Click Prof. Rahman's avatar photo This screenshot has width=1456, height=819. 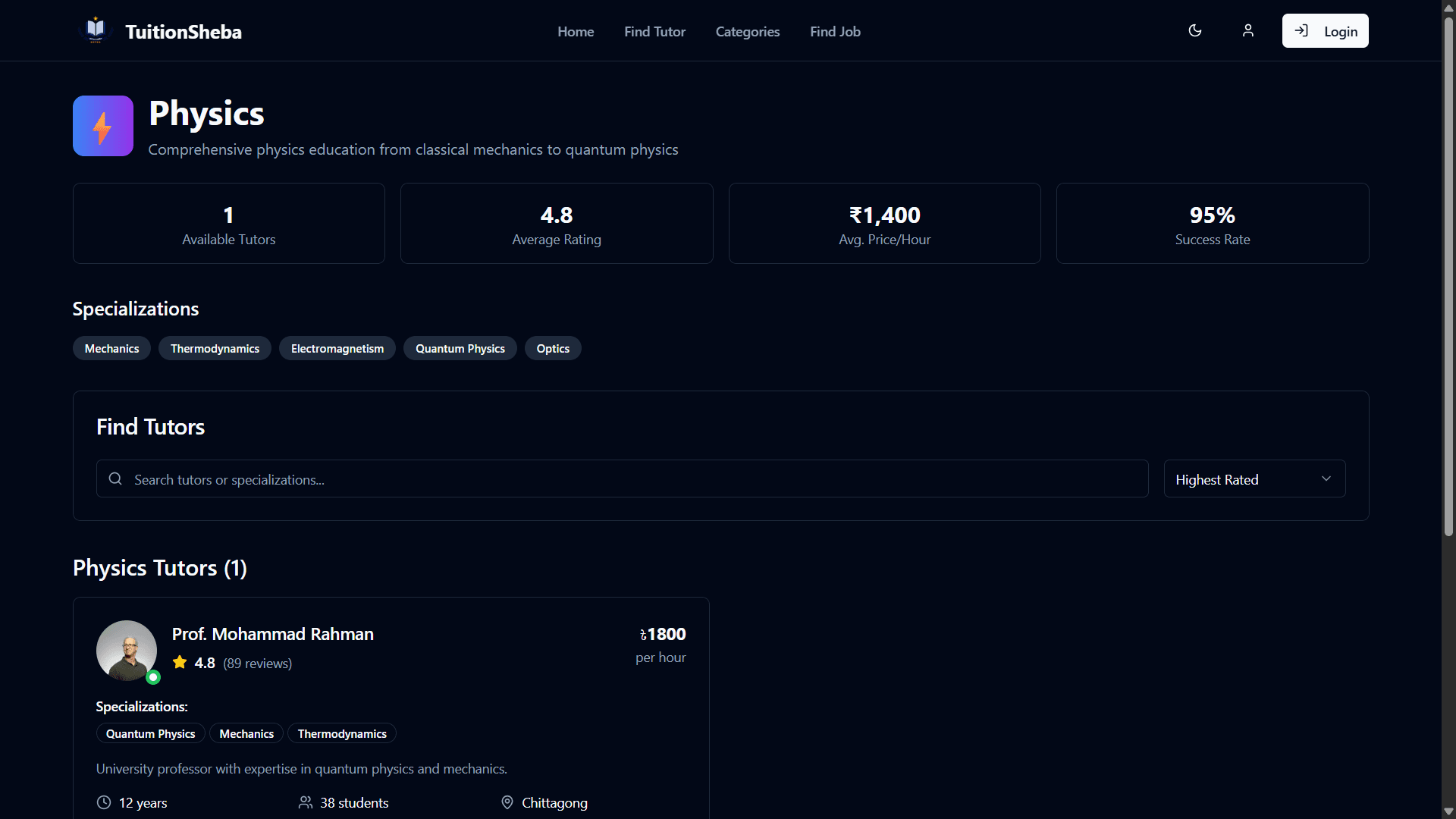[x=127, y=651]
